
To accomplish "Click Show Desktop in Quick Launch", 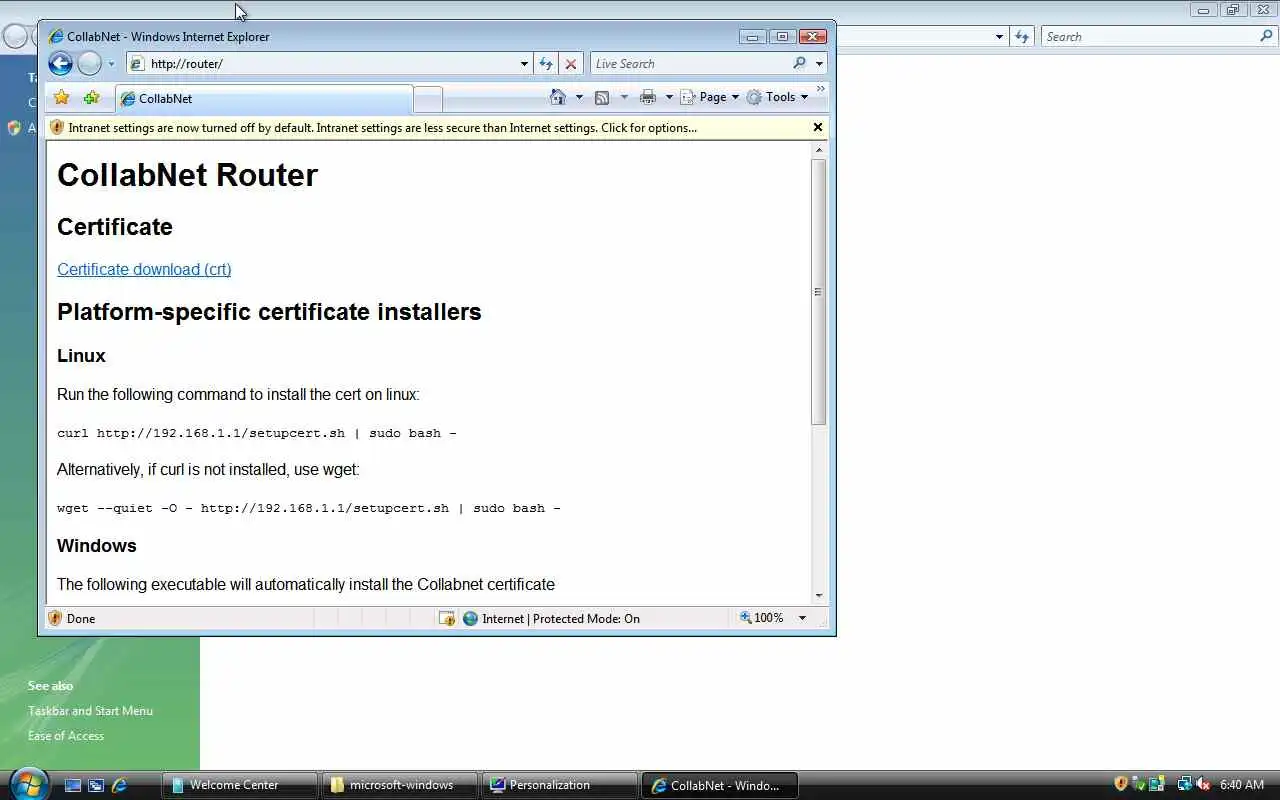I will [73, 785].
